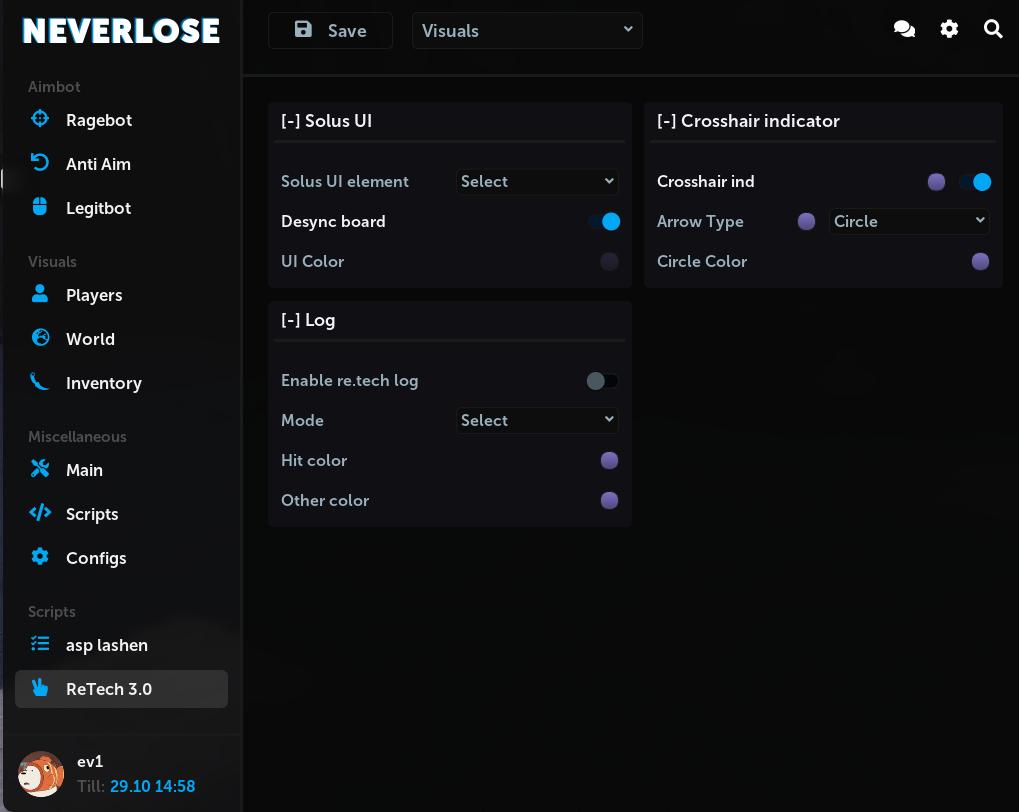Enable re.tech log

coord(601,381)
